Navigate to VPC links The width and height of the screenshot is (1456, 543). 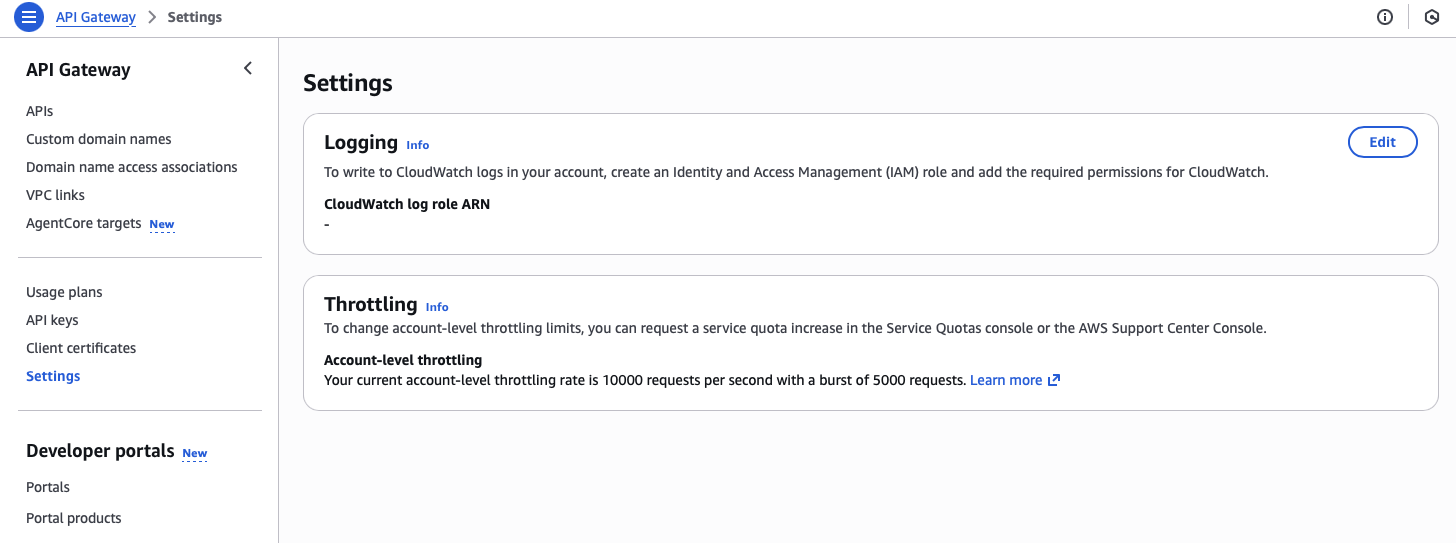pos(55,195)
